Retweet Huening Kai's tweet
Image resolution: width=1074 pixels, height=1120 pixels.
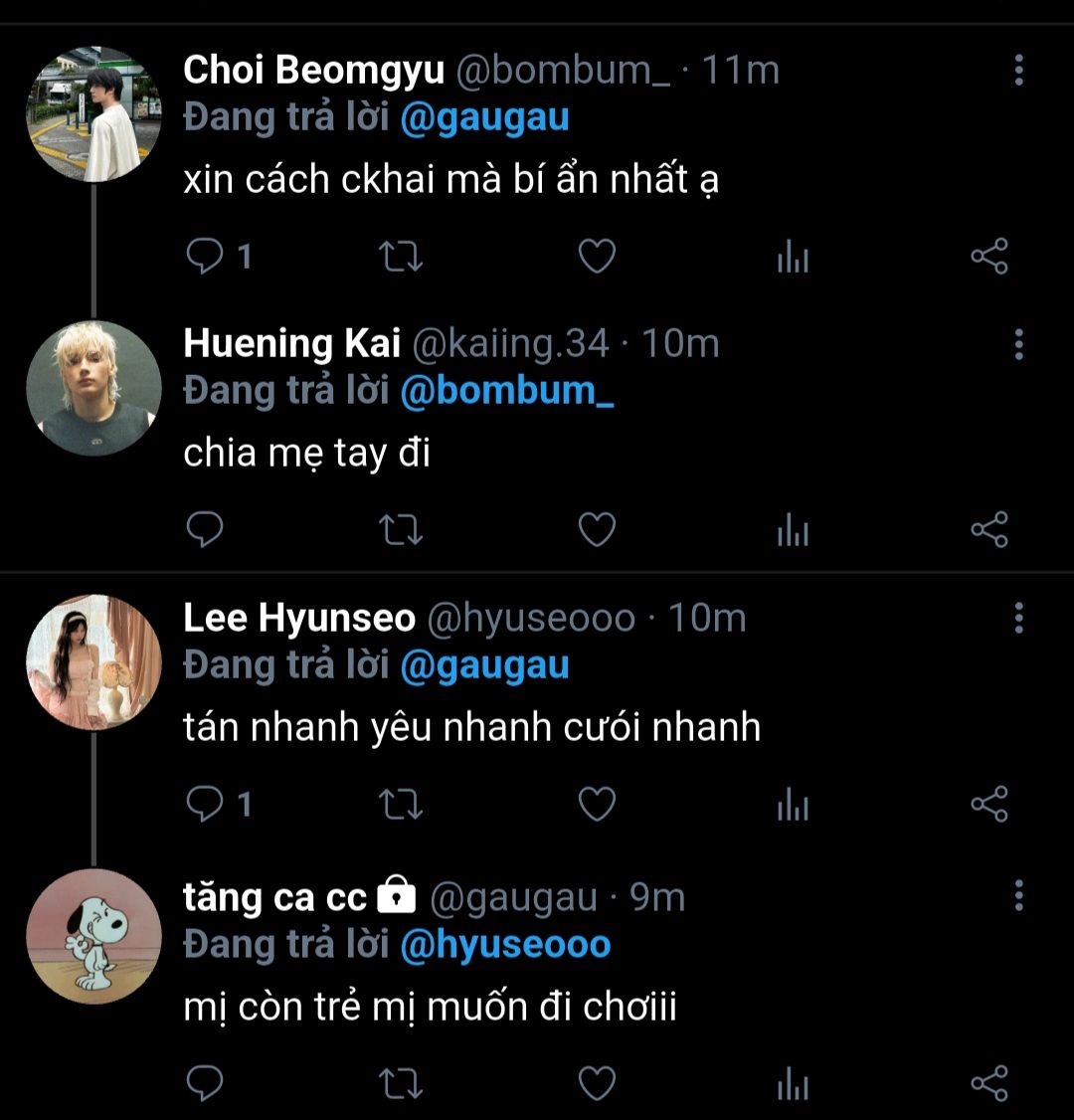tap(402, 530)
